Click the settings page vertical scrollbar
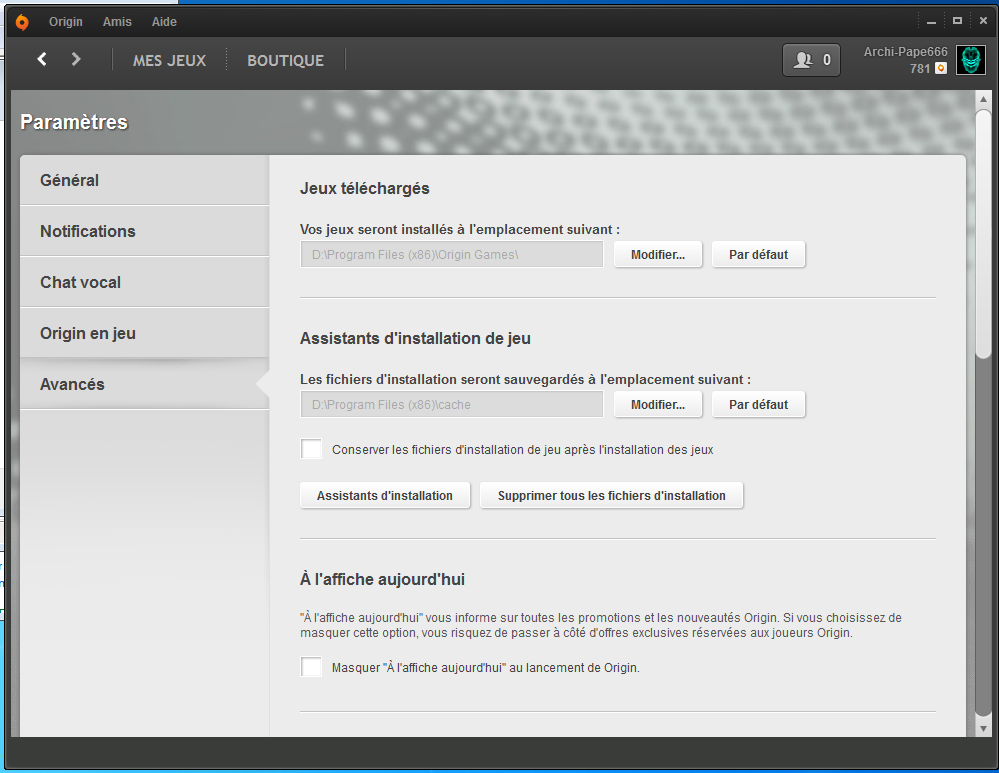This screenshot has height=773, width=999. (983, 230)
